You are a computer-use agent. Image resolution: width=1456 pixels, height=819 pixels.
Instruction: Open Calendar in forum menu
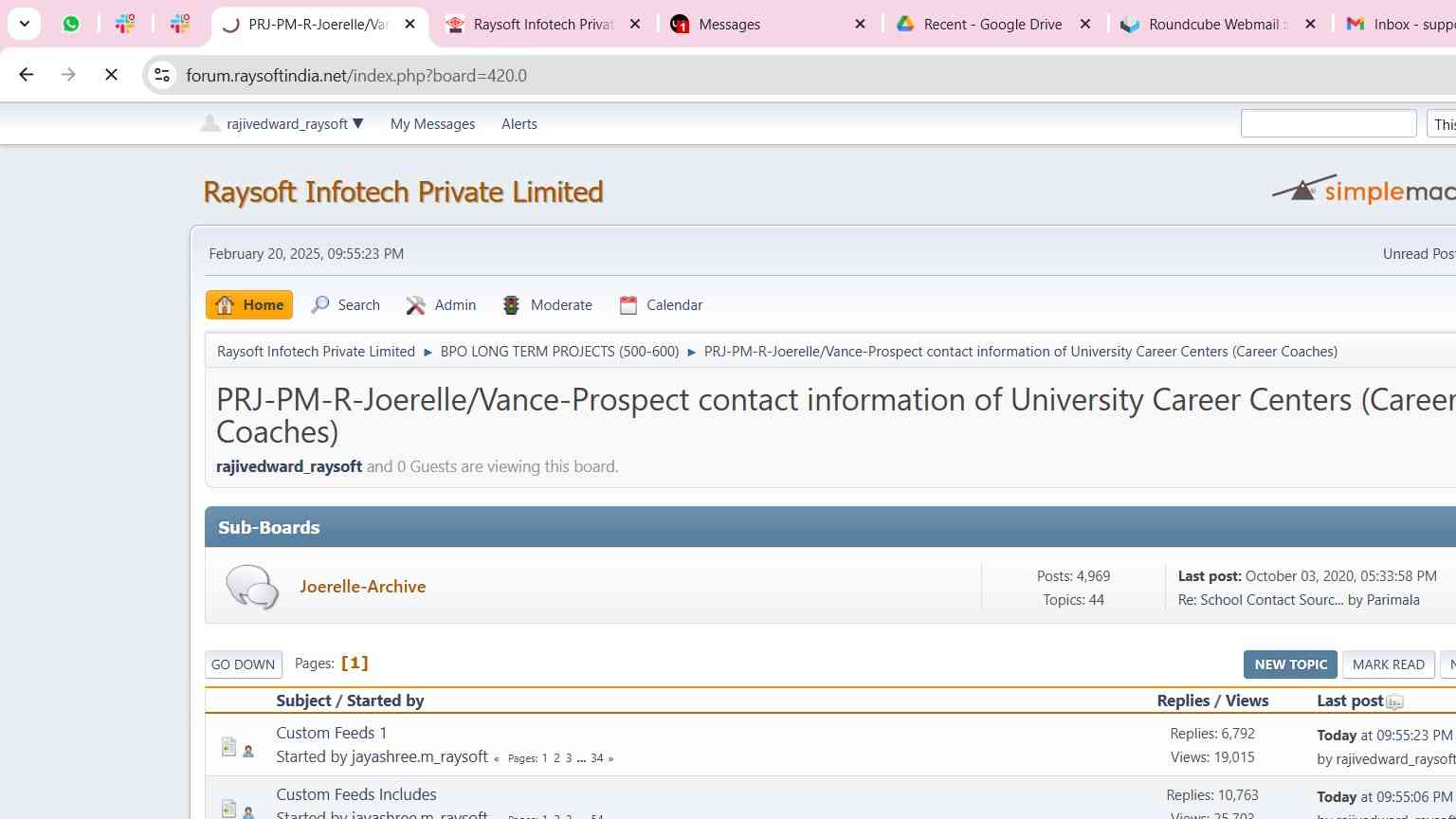click(x=661, y=305)
